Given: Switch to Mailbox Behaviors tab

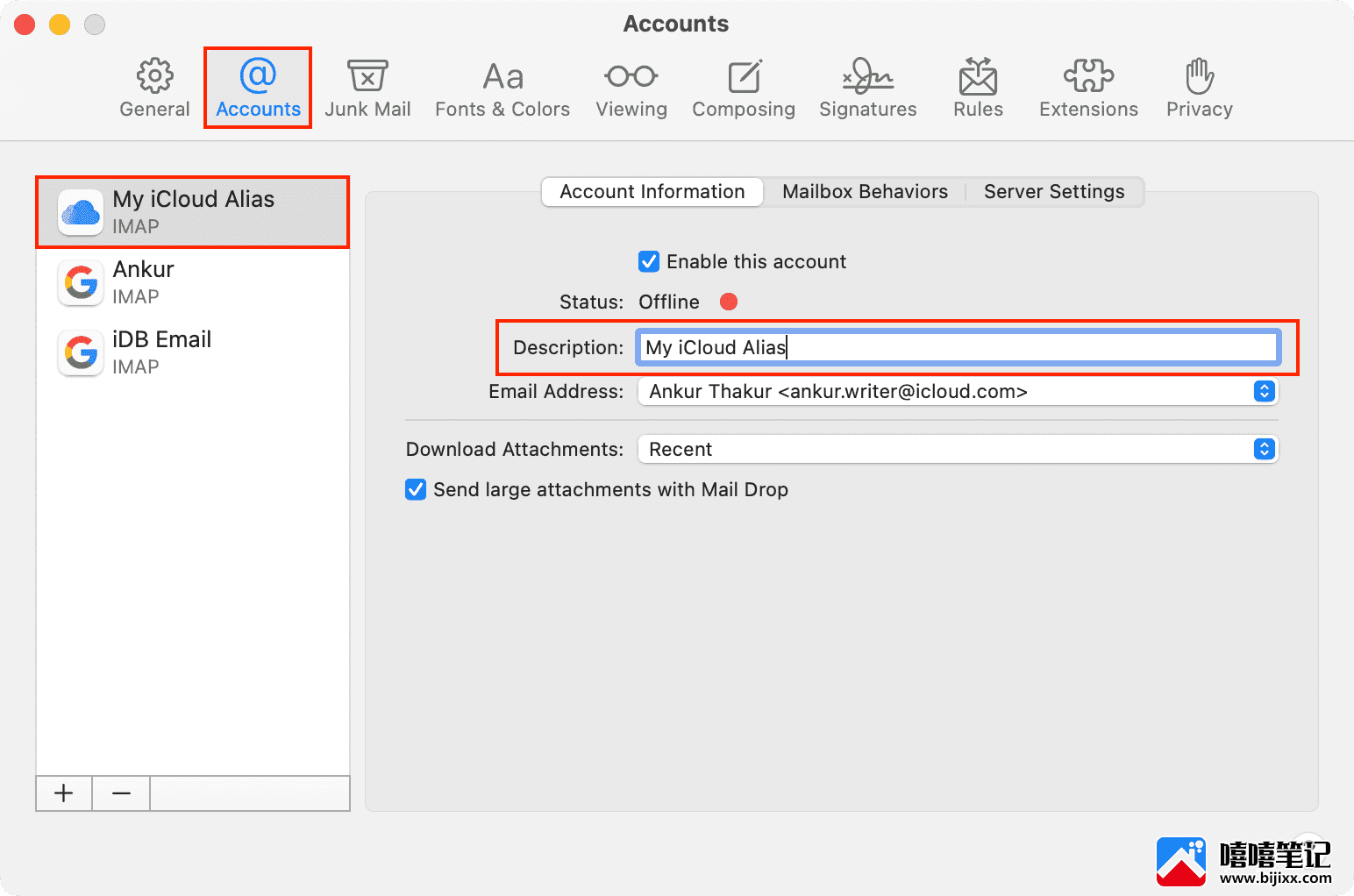Looking at the screenshot, I should pyautogui.click(x=865, y=192).
